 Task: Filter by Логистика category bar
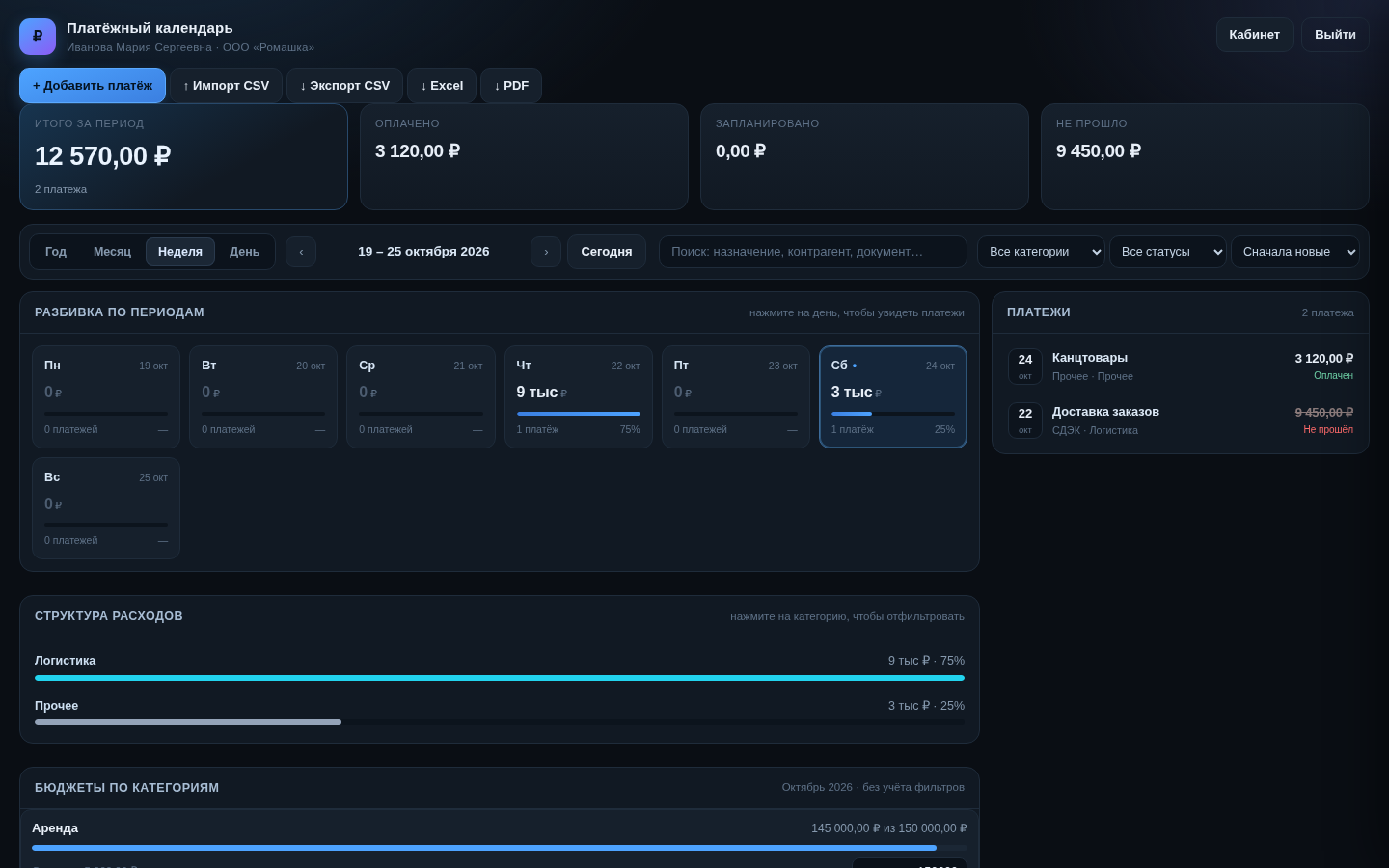500,668
